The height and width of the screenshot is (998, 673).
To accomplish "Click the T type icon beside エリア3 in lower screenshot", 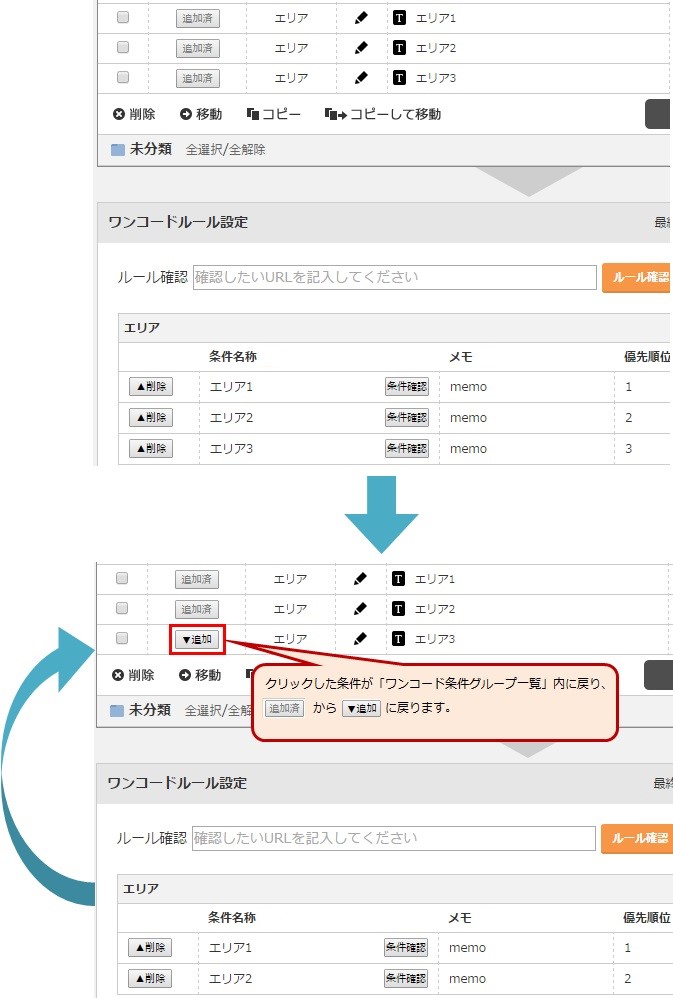I will [398, 638].
